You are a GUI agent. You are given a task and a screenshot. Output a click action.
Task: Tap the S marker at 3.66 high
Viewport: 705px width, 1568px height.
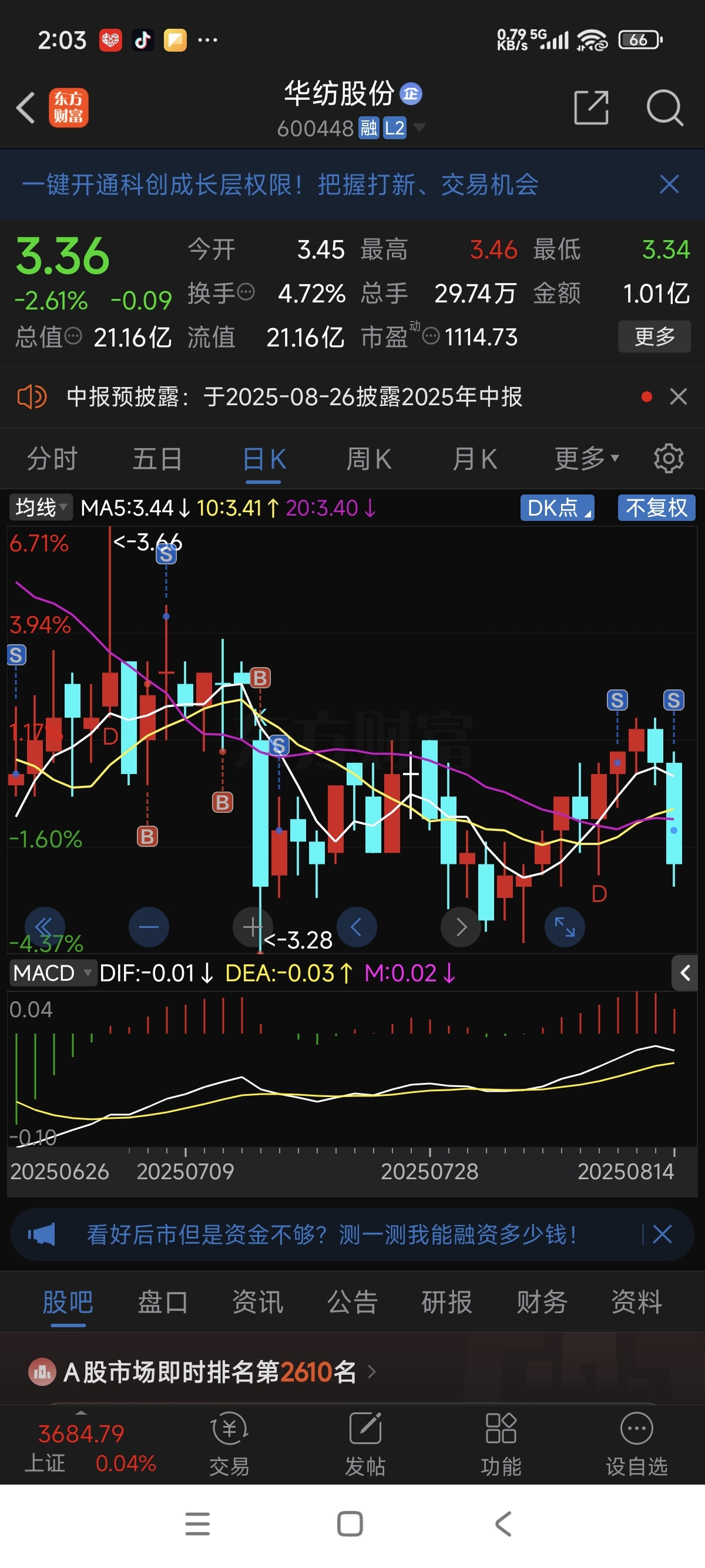tap(166, 554)
